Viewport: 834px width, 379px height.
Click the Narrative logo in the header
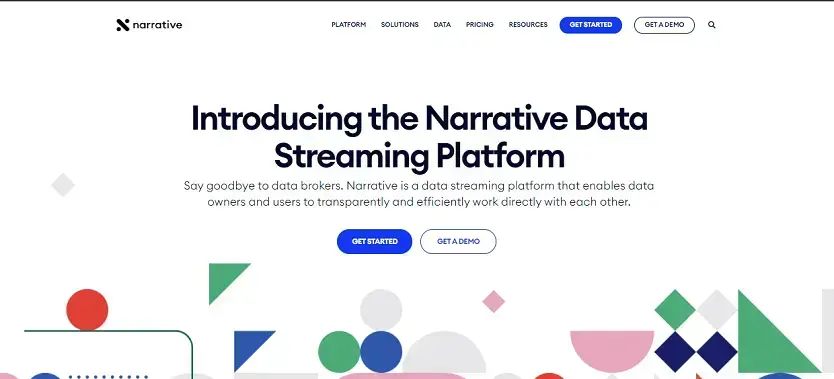click(x=149, y=25)
